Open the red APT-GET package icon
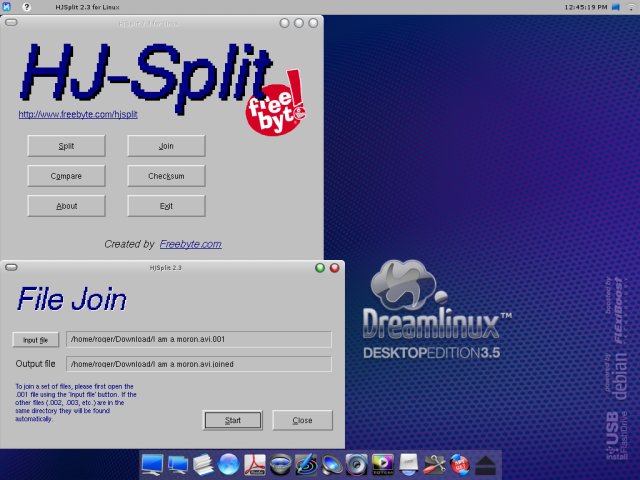640x480 pixels. 460,465
